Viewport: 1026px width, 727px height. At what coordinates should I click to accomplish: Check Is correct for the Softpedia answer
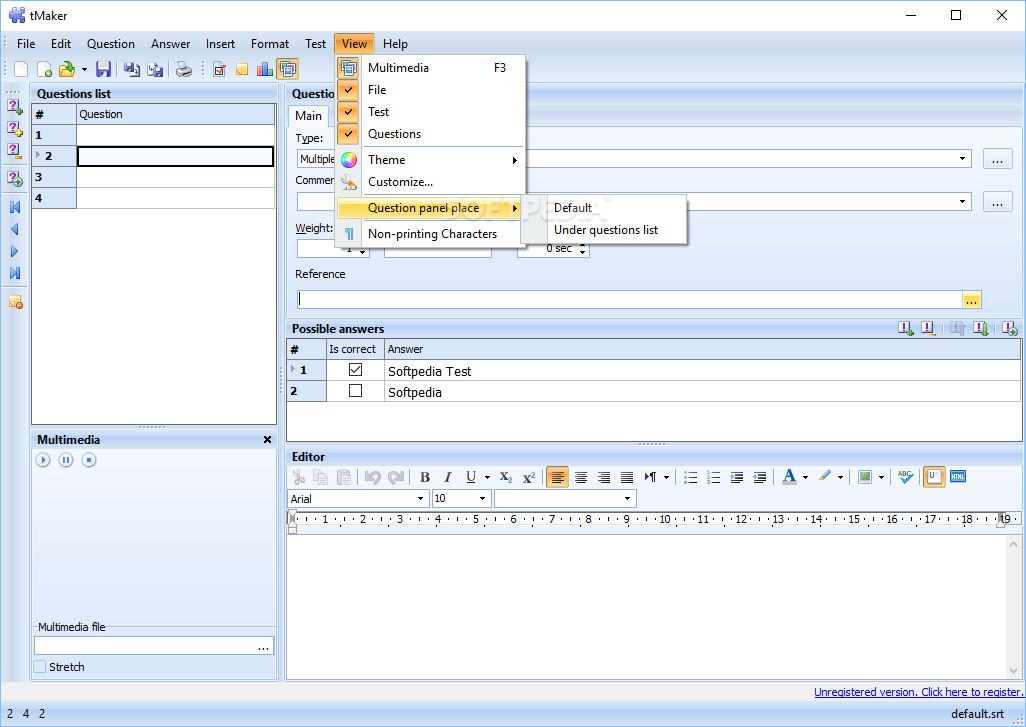point(355,391)
